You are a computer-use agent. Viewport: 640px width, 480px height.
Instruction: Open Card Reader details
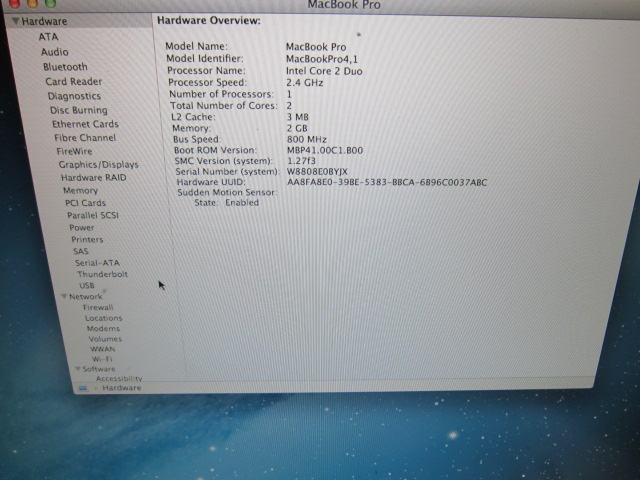point(74,82)
